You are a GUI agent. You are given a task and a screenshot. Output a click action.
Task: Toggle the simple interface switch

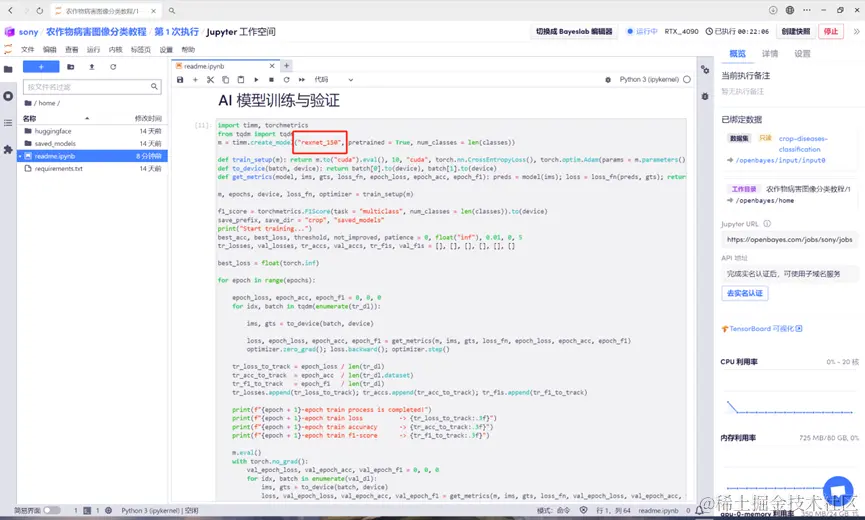pos(52,510)
